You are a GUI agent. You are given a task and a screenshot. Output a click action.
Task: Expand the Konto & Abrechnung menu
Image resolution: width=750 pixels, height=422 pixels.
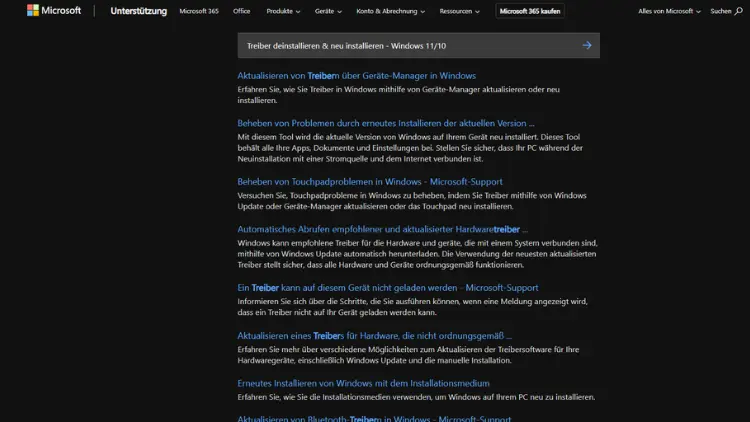coord(390,11)
